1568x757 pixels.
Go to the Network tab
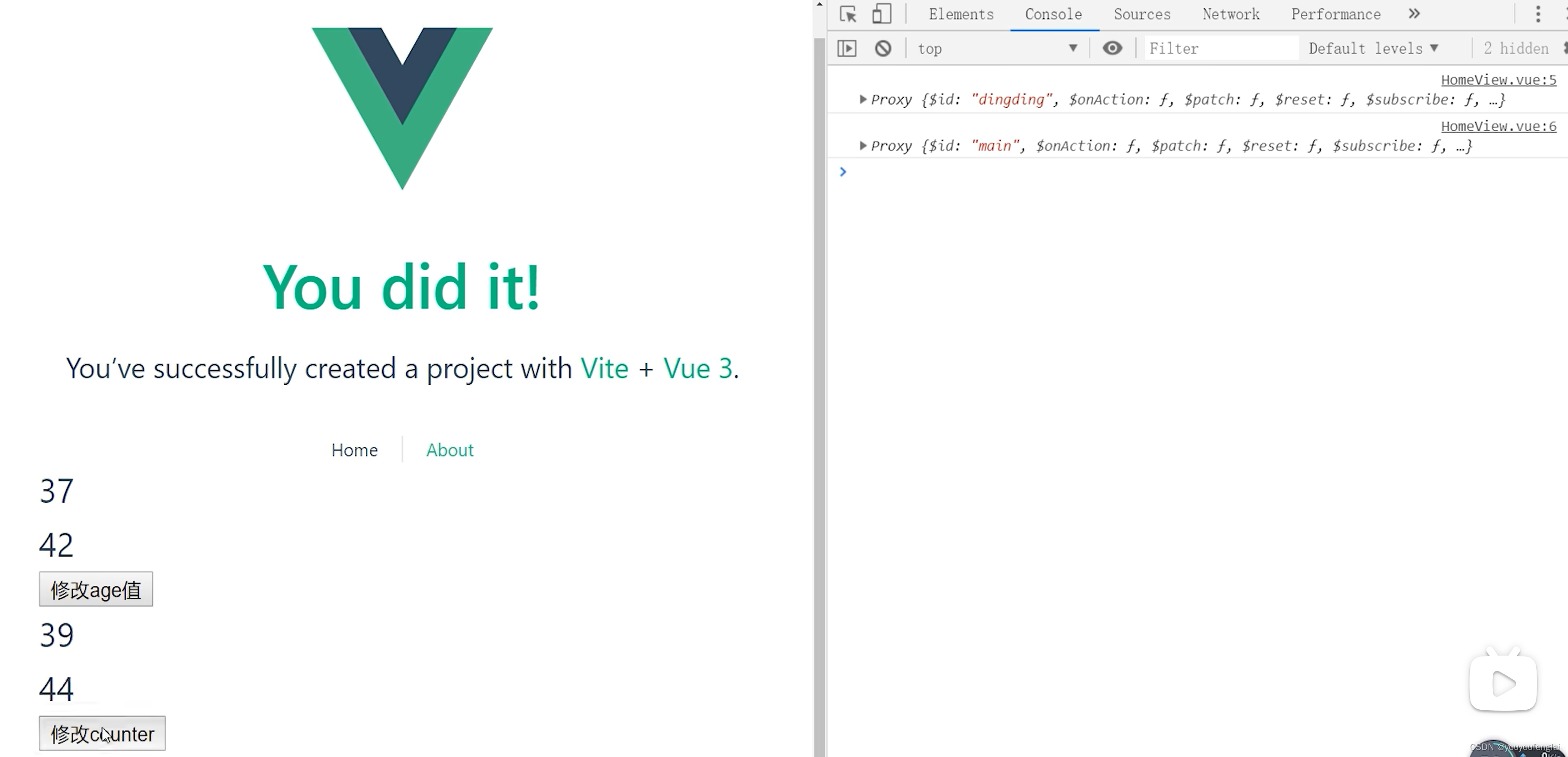1231,14
